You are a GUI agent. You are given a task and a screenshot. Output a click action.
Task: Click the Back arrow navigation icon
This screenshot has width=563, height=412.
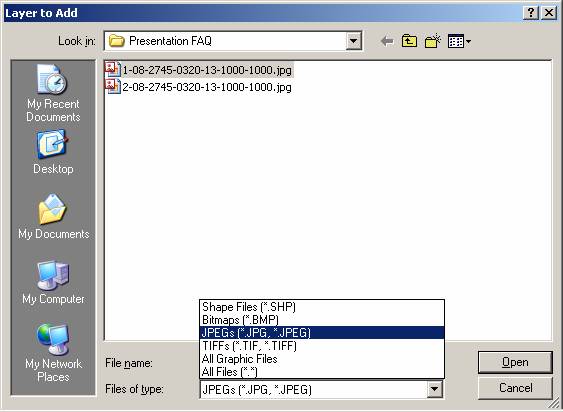(x=387, y=41)
